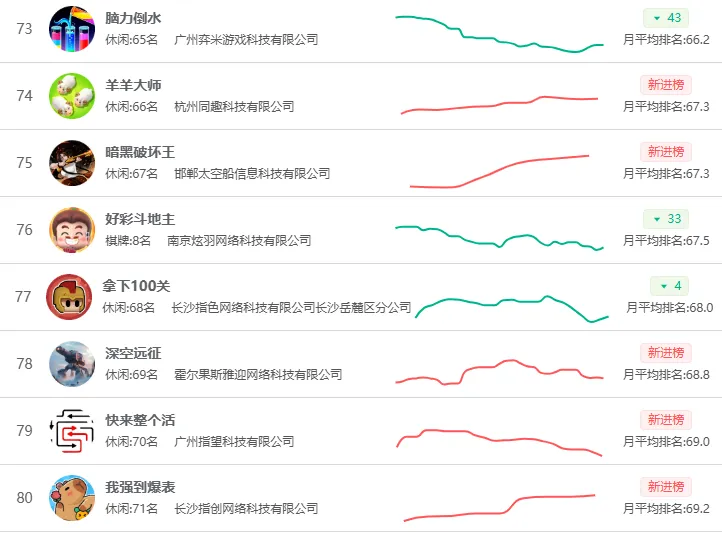Screen dimensions: 722x539
Task: Click the 棋牌:8名 category label
Action: click(x=128, y=241)
